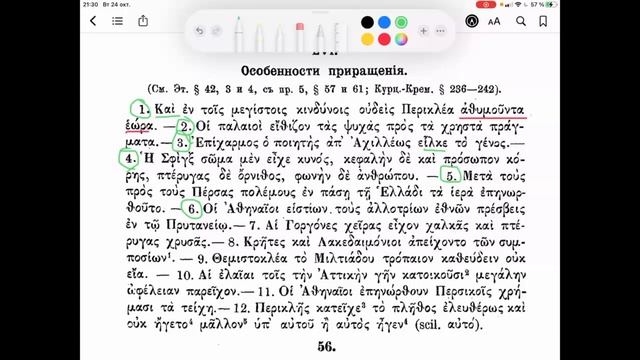The width and height of the screenshot is (640, 360).
Task: Select the green-tipped pen tool
Action: coord(239,34)
